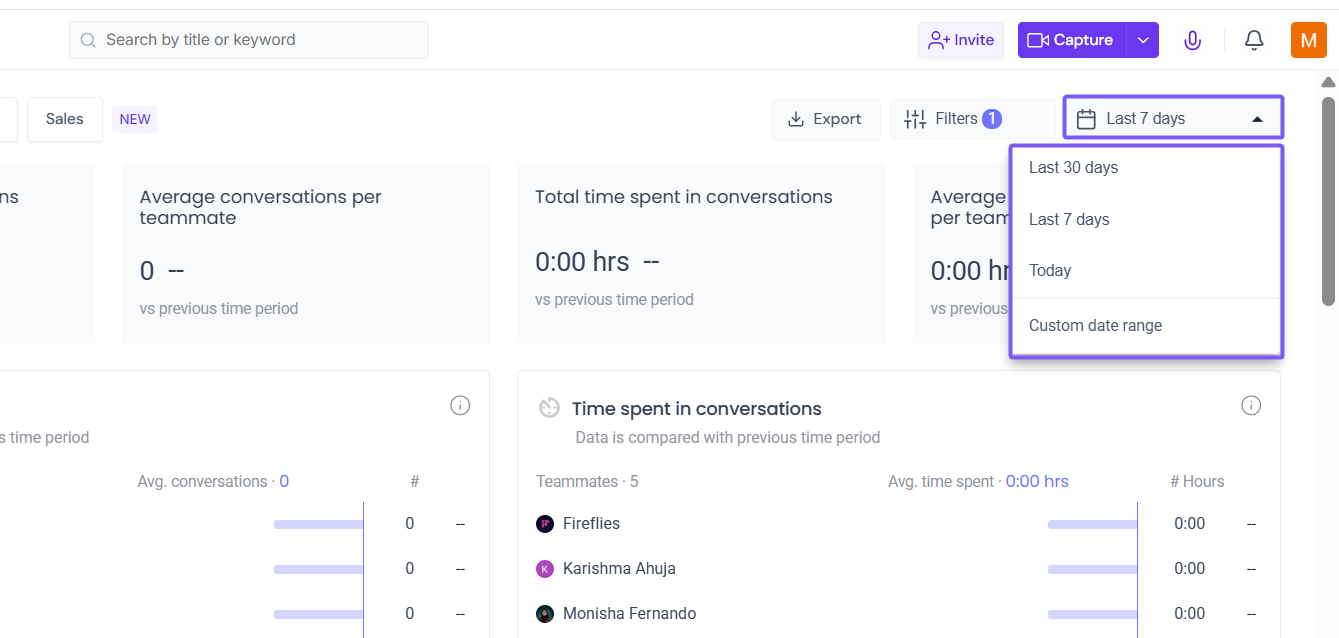Choose Today from date range menu

(x=1050, y=270)
